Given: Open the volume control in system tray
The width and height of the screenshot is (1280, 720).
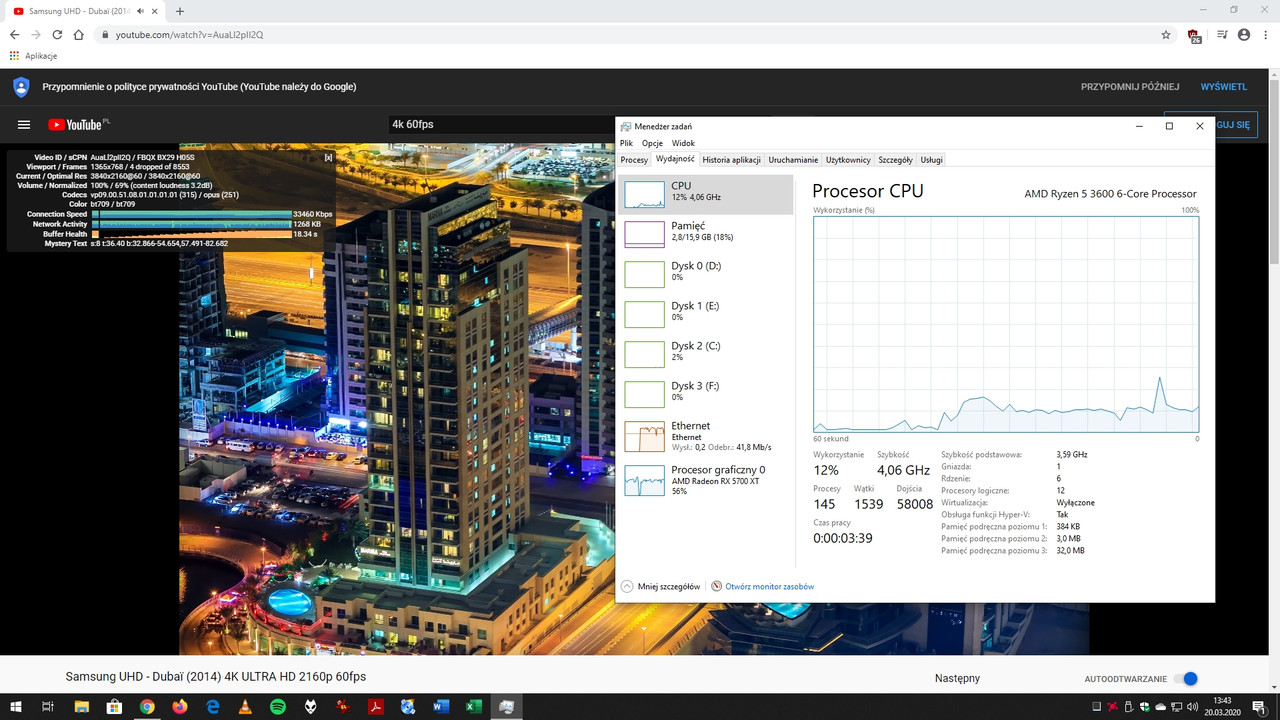Looking at the screenshot, I should click(x=1192, y=707).
